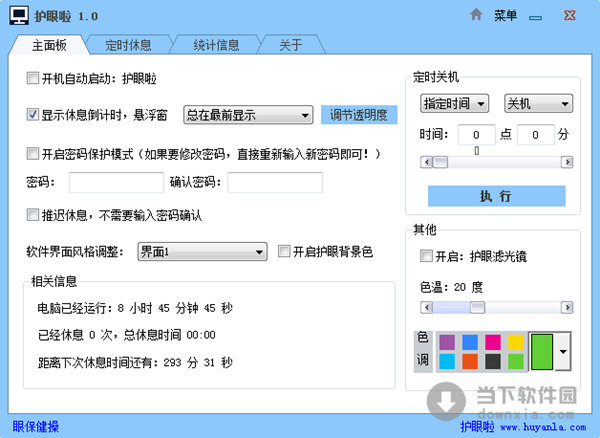Click left arrow of 色温 slider

[x=426, y=307]
